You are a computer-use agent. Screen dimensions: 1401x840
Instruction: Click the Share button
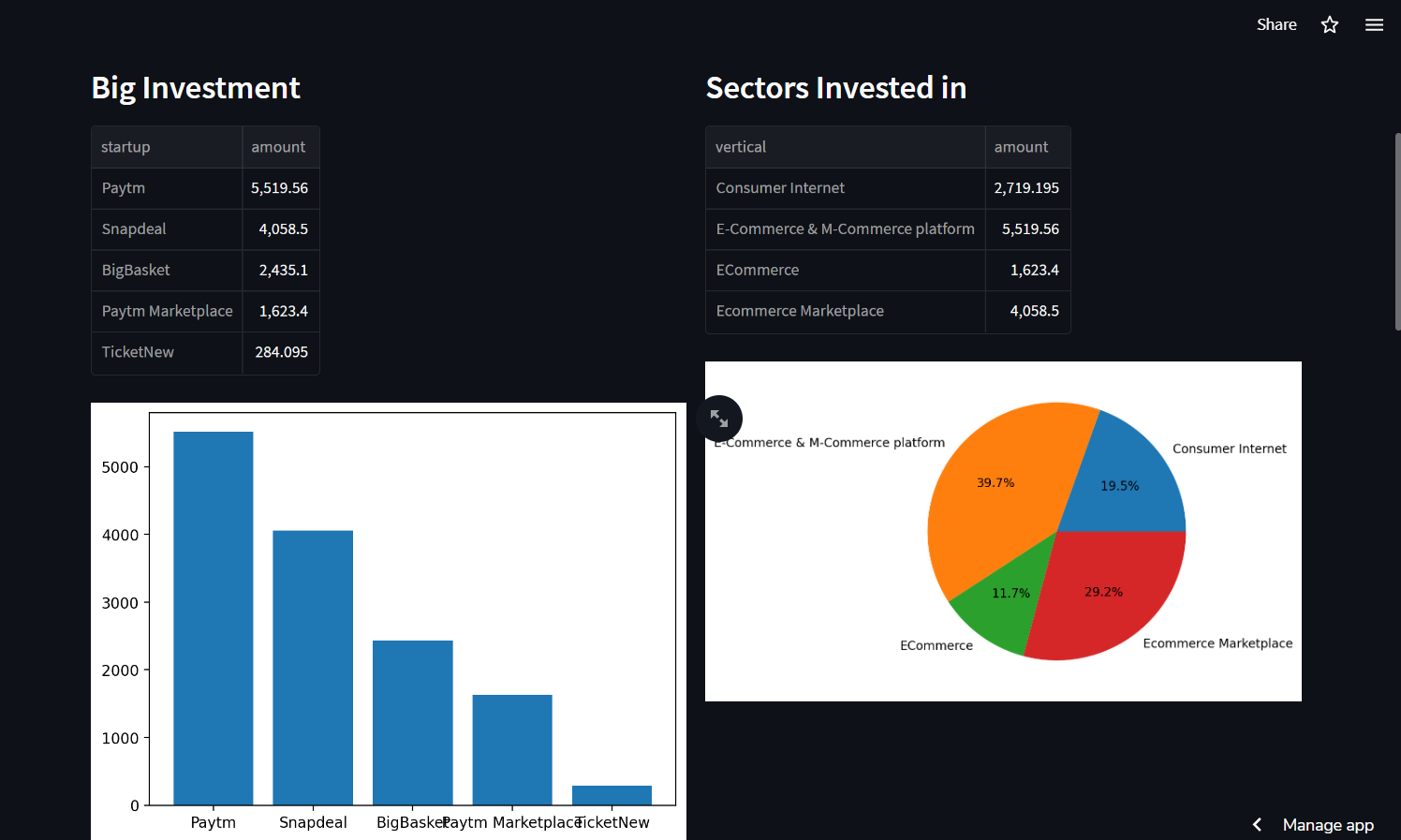[x=1276, y=25]
